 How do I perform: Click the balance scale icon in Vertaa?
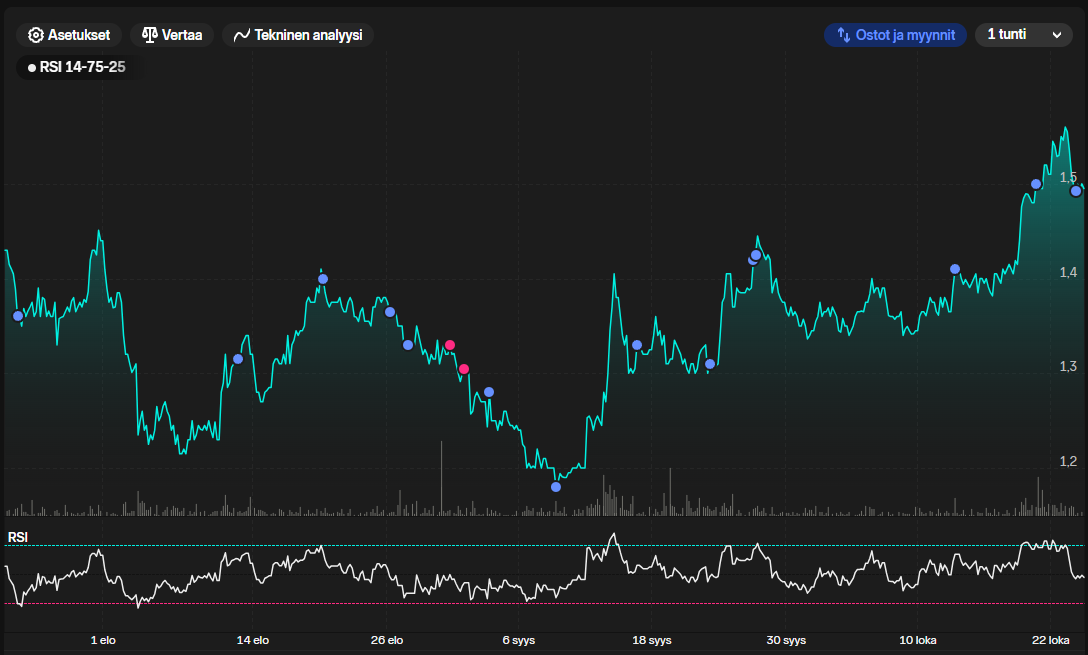click(150, 35)
